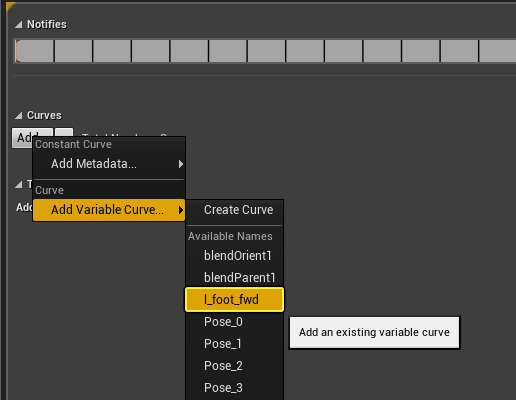The height and width of the screenshot is (400, 516).
Task: Select Pose_2 from Available Names
Action: pos(235,366)
